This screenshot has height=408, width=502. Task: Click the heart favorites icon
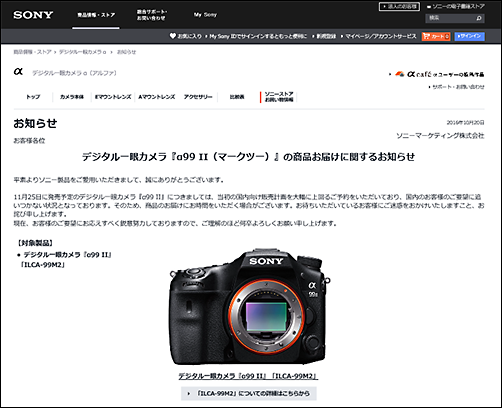click(172, 36)
